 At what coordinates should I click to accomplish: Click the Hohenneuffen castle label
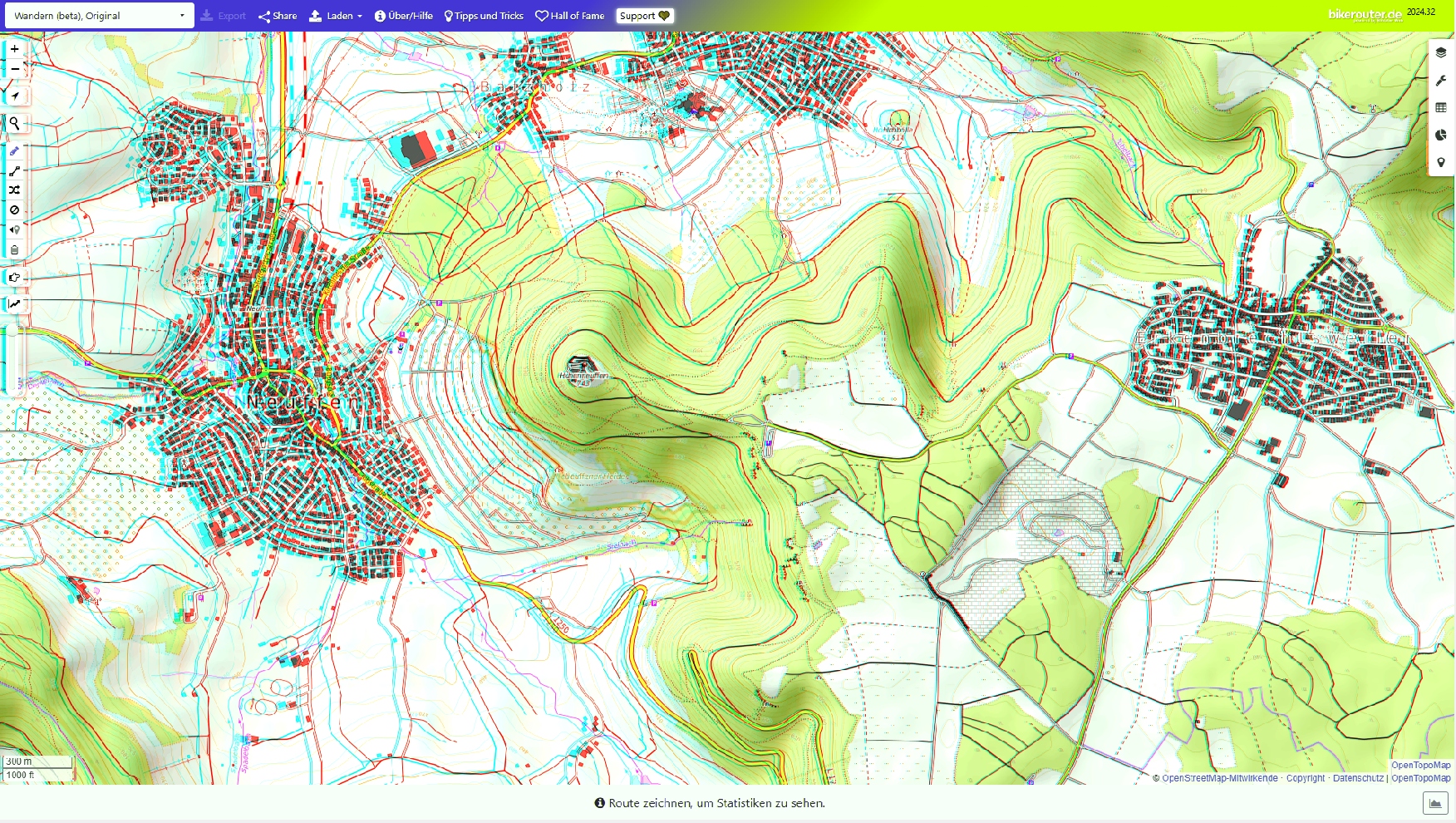[x=583, y=376]
